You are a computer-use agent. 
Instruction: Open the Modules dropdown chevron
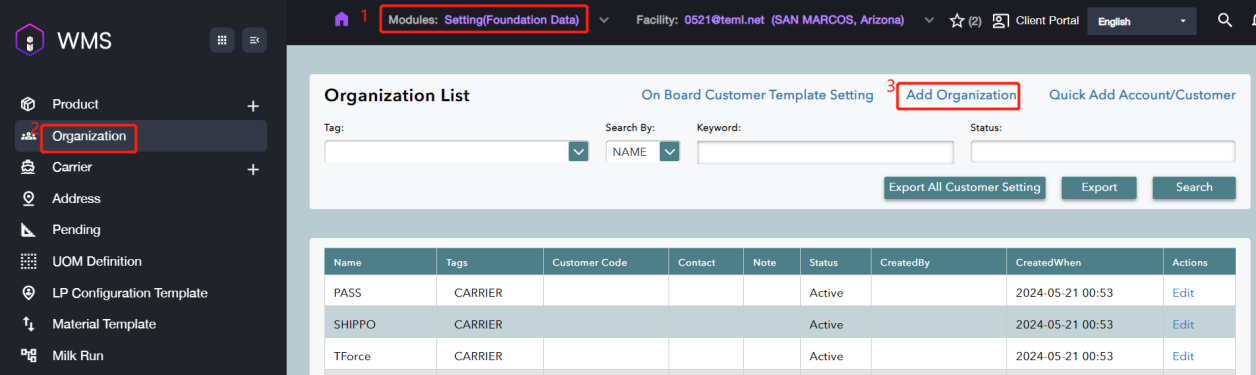(x=604, y=20)
